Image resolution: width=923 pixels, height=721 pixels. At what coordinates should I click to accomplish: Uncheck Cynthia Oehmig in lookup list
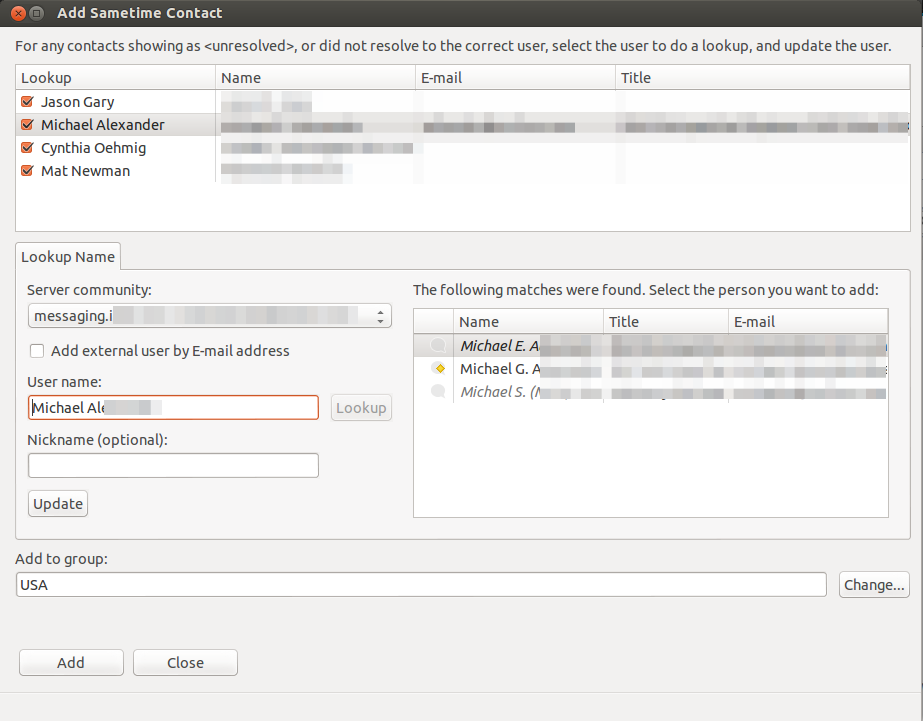click(x=27, y=148)
